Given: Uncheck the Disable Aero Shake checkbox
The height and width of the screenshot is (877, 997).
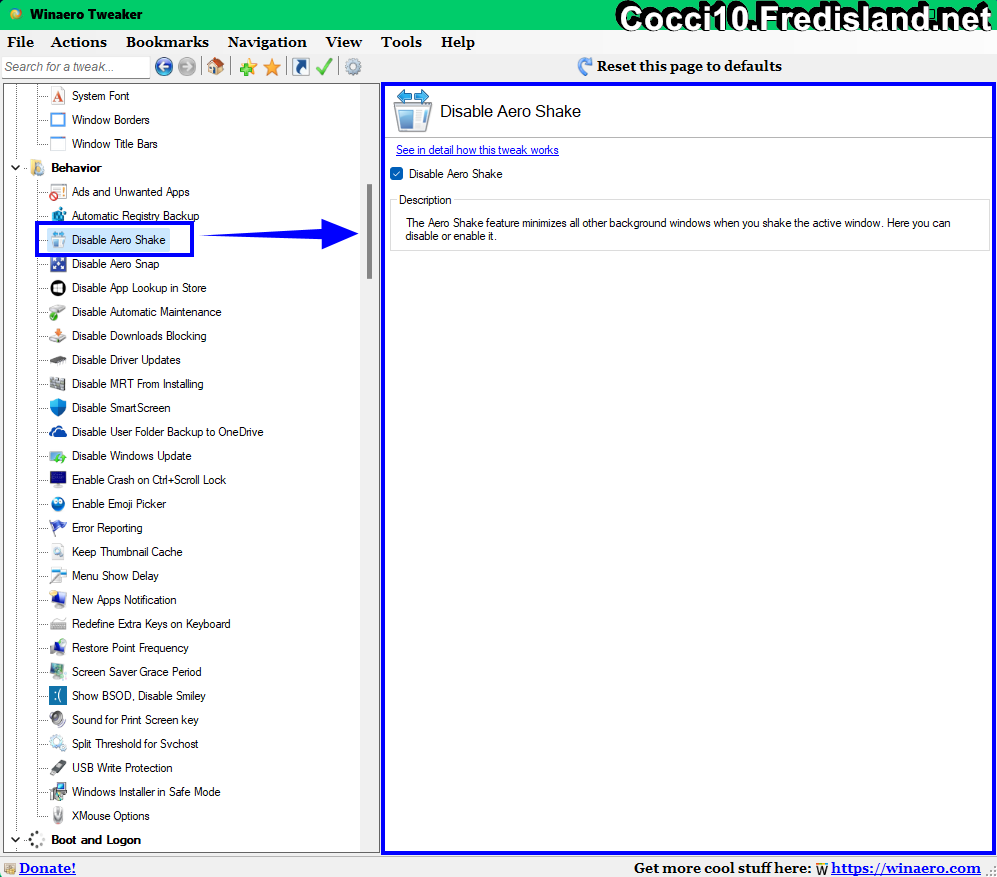Looking at the screenshot, I should (x=397, y=174).
